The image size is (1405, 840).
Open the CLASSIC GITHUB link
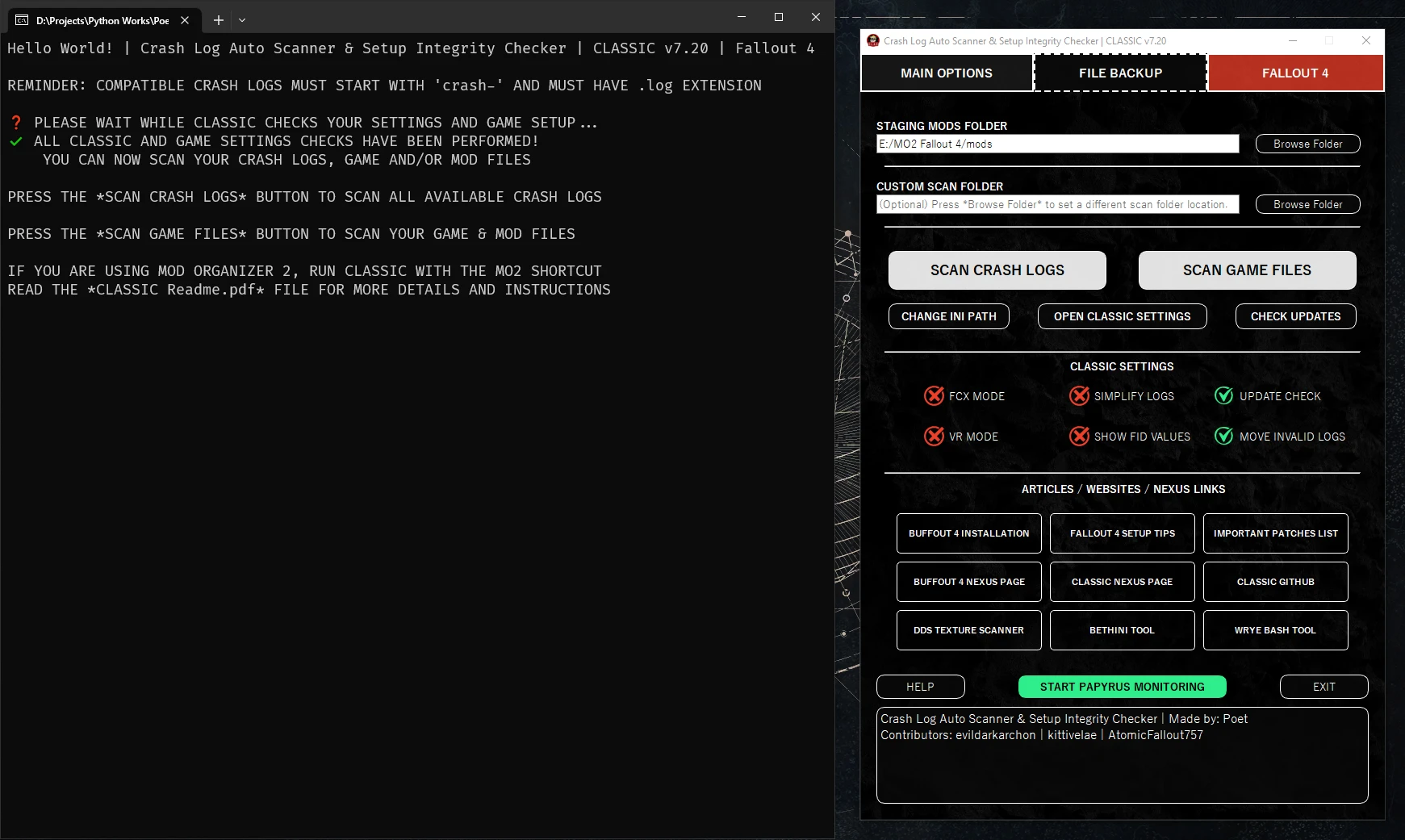[1275, 582]
